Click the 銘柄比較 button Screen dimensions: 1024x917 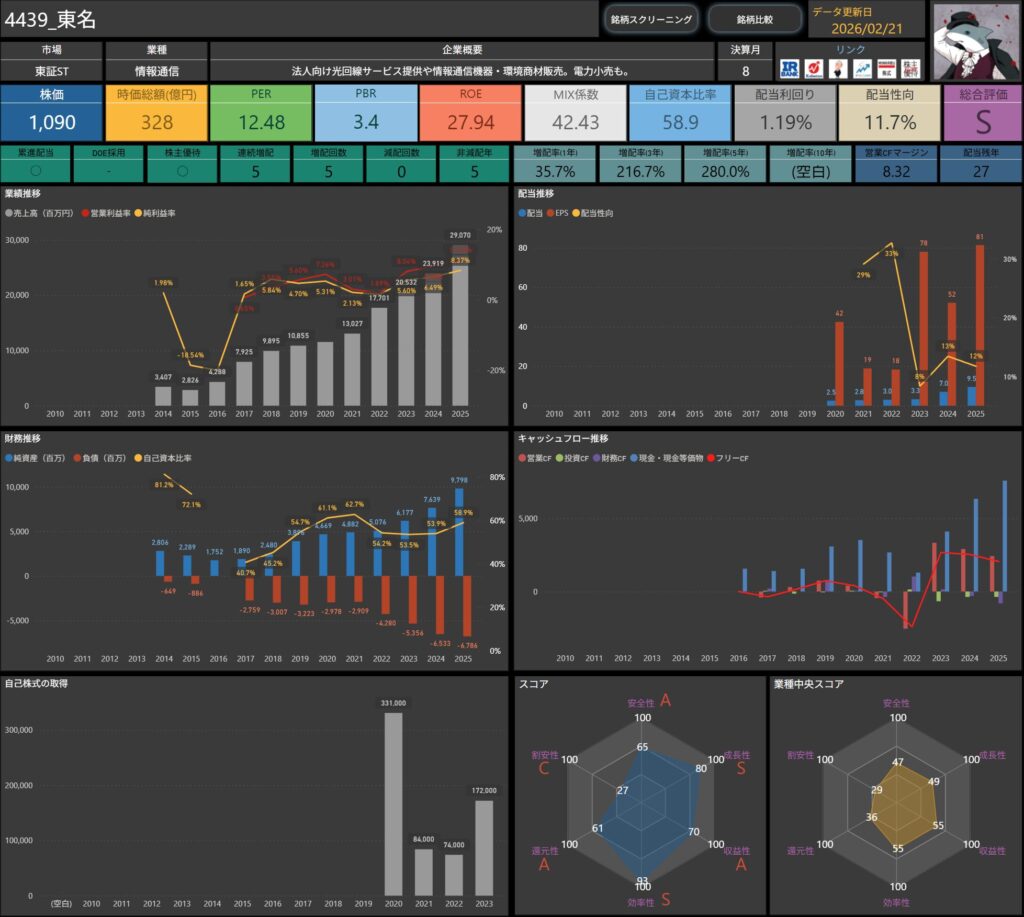(x=754, y=19)
